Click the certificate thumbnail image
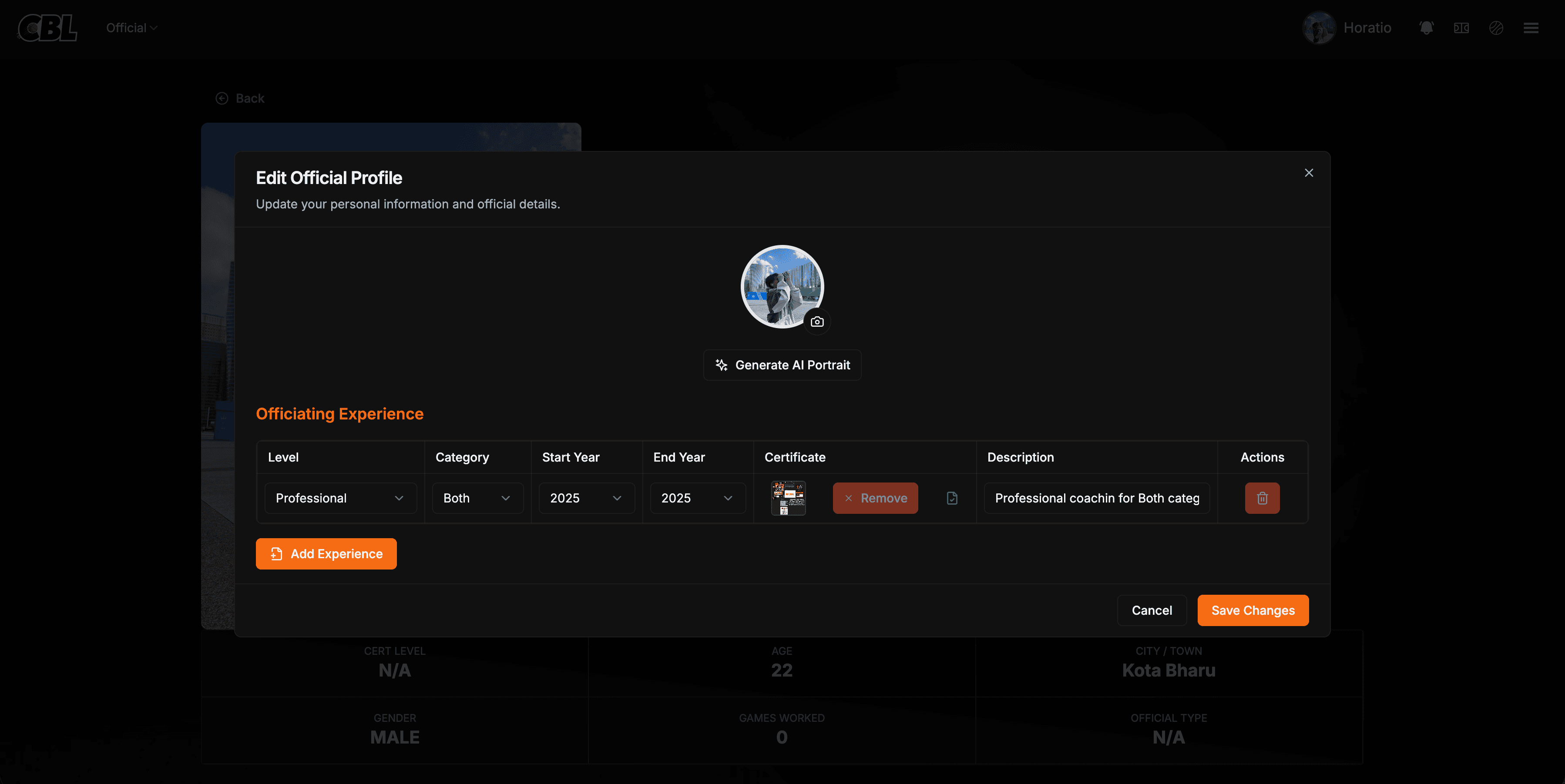This screenshot has width=1565, height=784. click(788, 498)
